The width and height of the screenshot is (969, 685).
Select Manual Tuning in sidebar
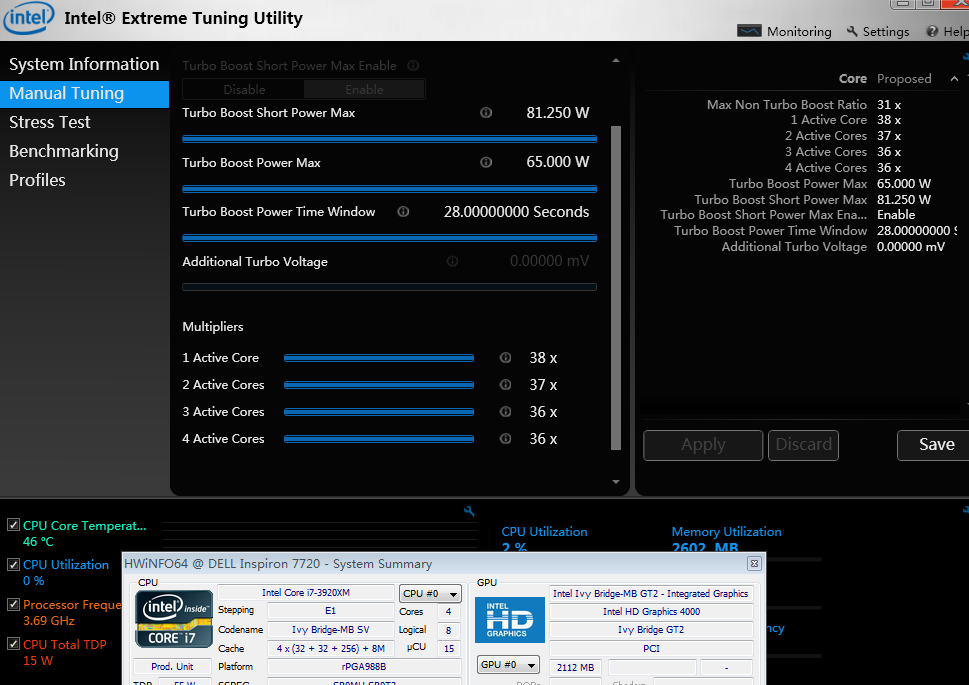84,93
